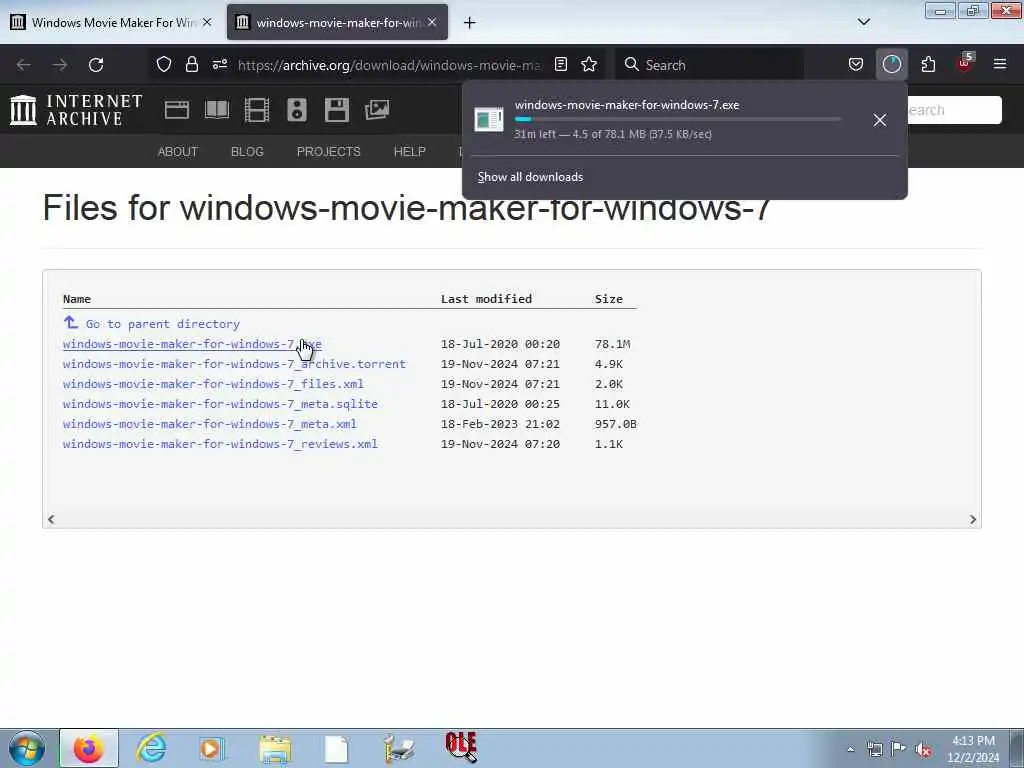Open the _meta.sqlite file link
This screenshot has height=768, width=1024.
click(220, 404)
